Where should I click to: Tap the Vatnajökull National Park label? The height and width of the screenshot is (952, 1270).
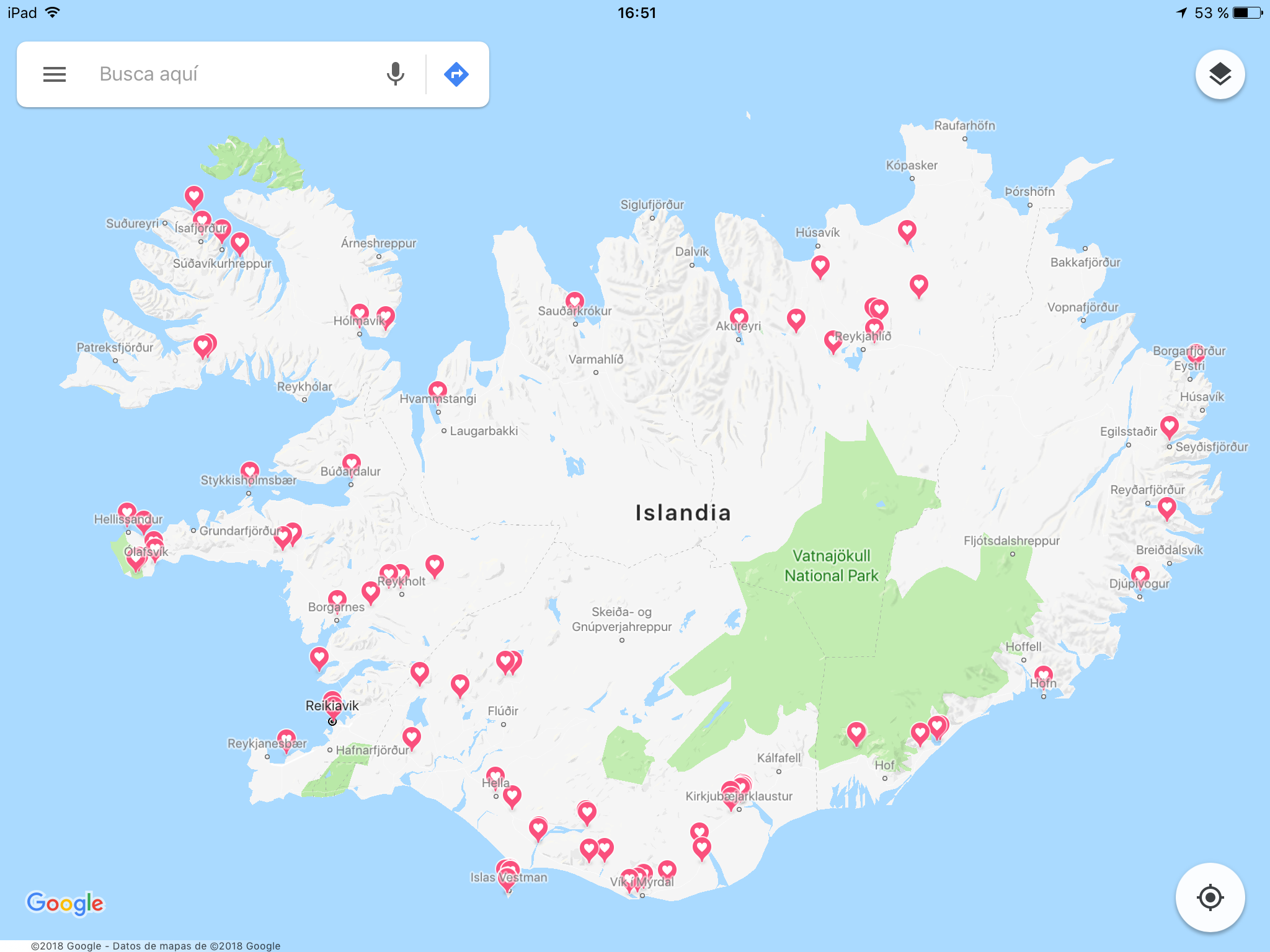pos(832,566)
